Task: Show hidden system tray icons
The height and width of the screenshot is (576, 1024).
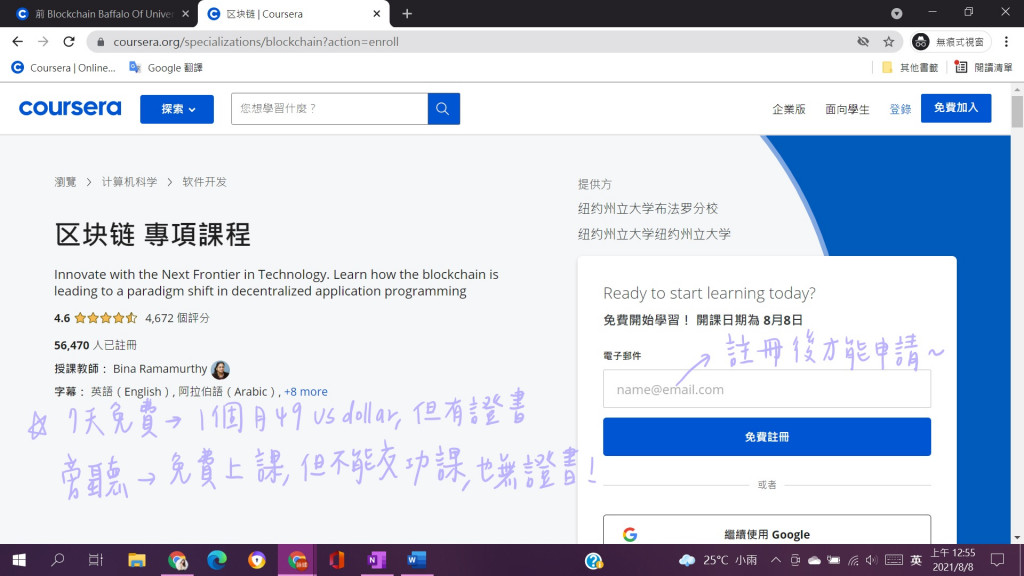Action: click(x=776, y=560)
